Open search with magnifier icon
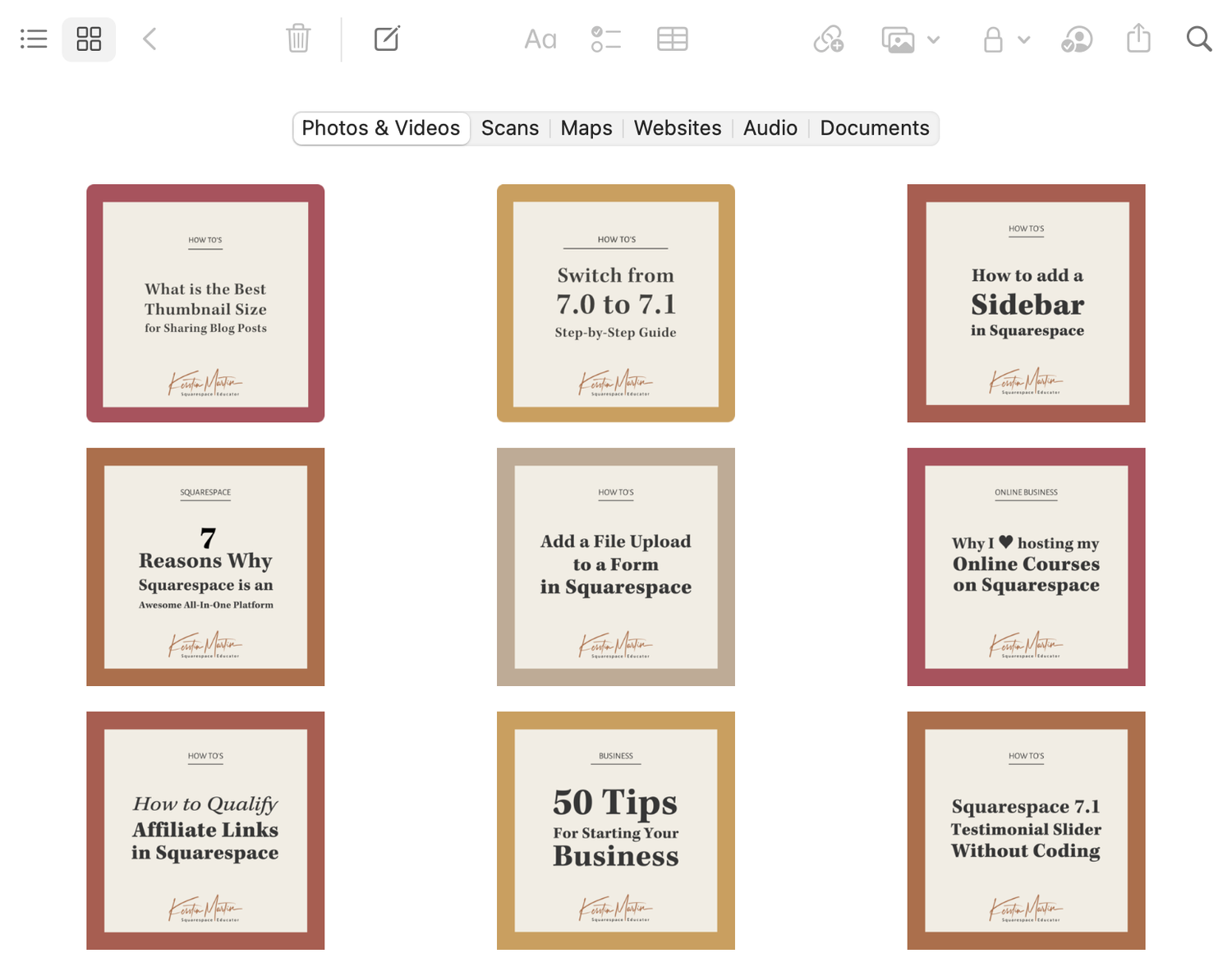Viewport: 1232px width, 972px height. (1199, 39)
